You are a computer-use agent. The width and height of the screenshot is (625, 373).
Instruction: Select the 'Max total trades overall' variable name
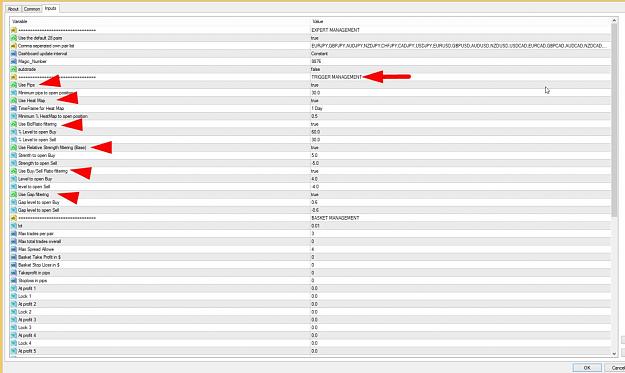40,241
